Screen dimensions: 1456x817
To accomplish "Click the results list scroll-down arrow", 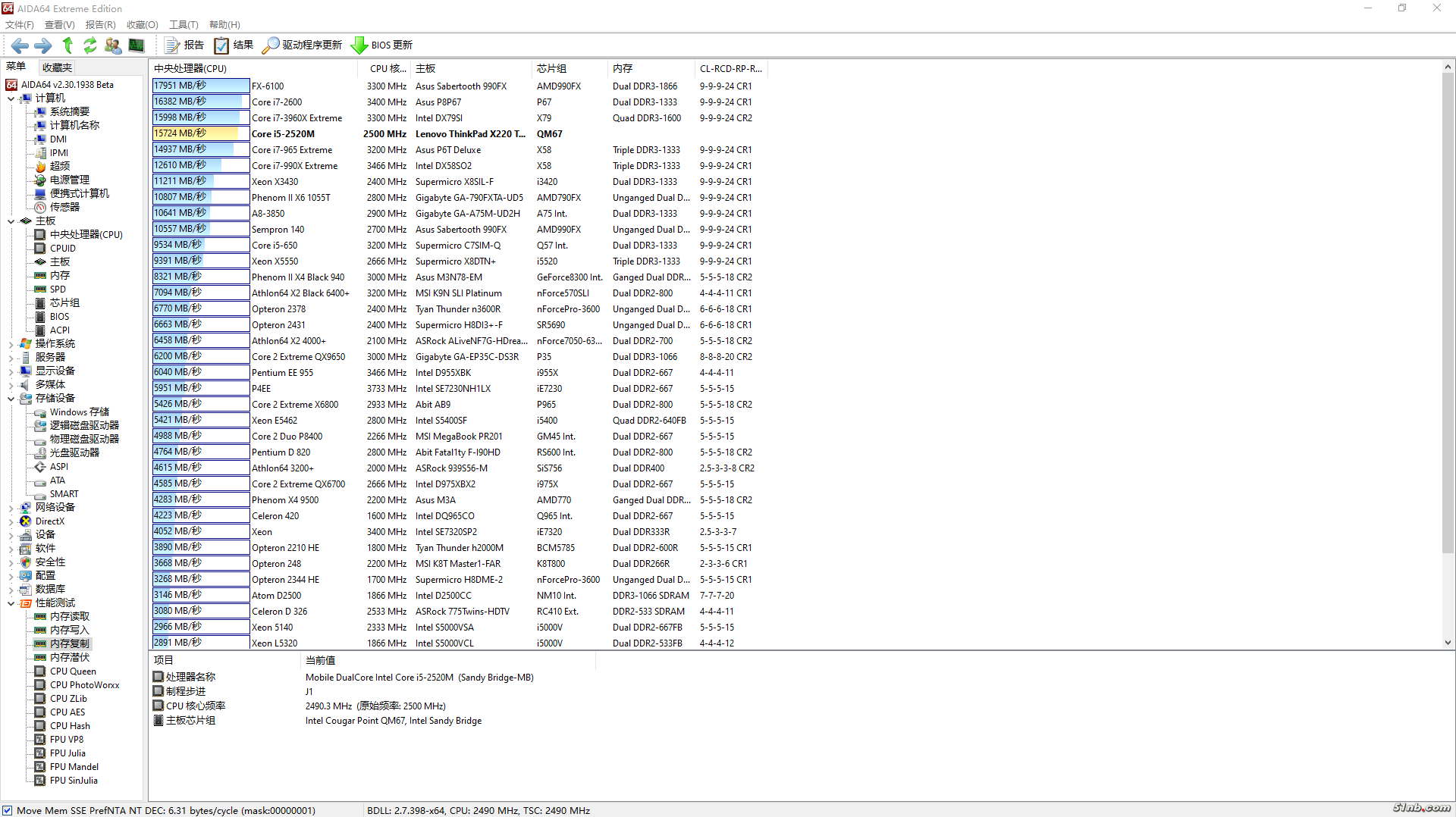I will pyautogui.click(x=1448, y=643).
